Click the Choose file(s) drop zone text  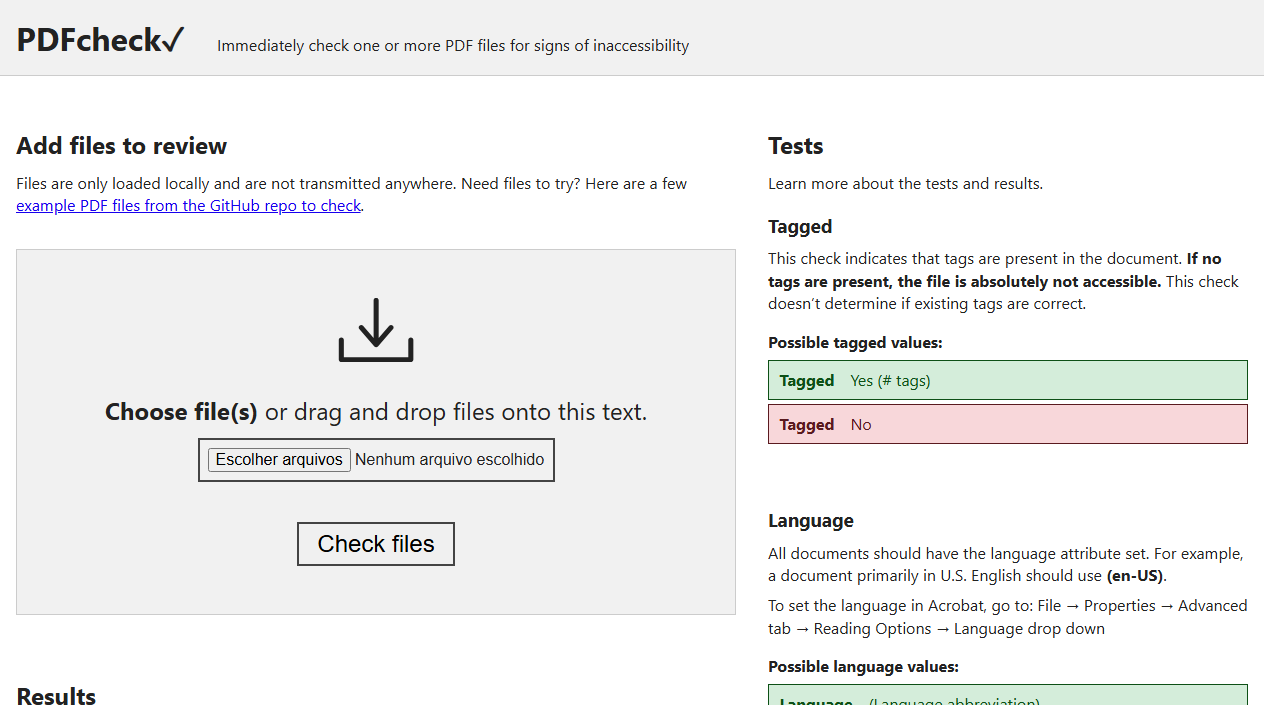pos(180,411)
